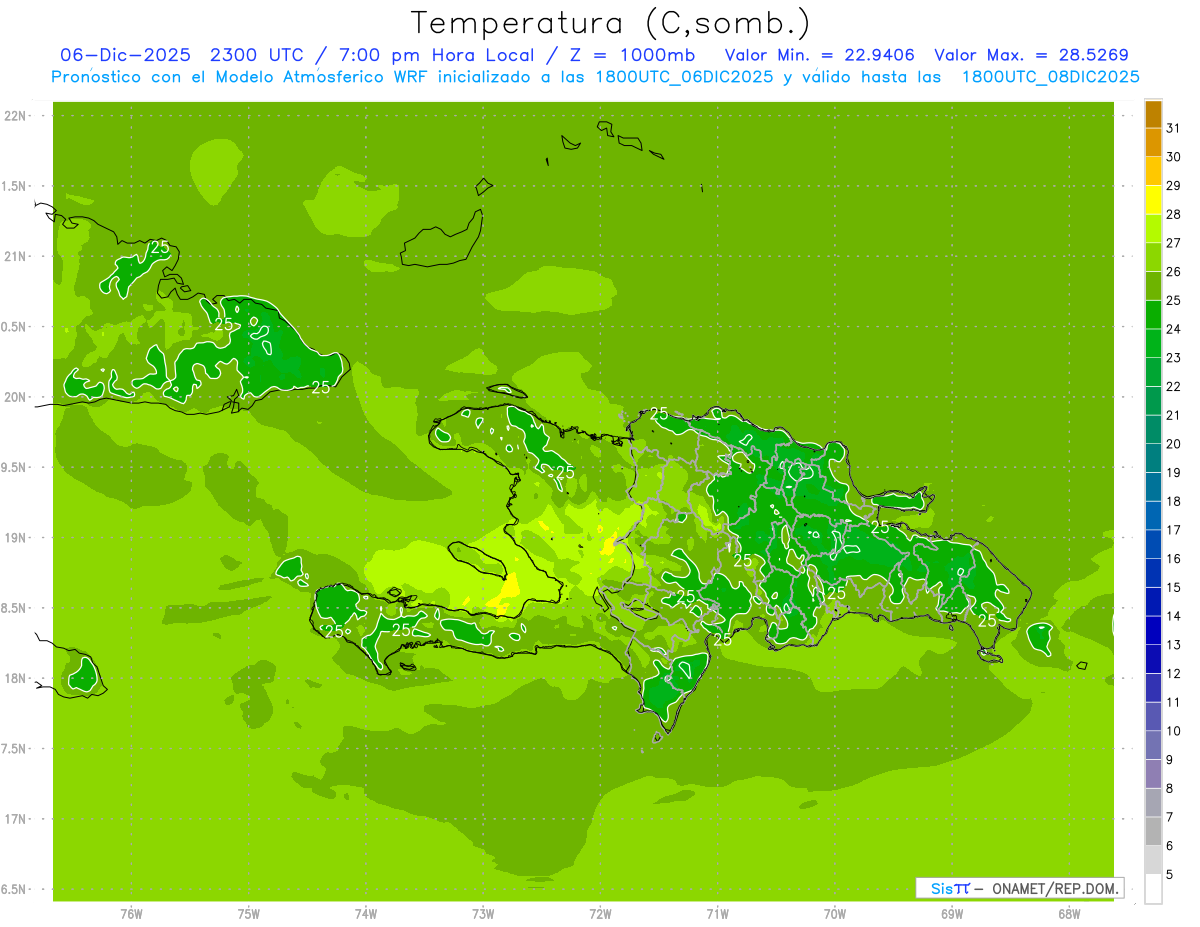Viewport: 1200px width, 927px height.
Task: Click the '73W' longitude label
Action: [483, 914]
